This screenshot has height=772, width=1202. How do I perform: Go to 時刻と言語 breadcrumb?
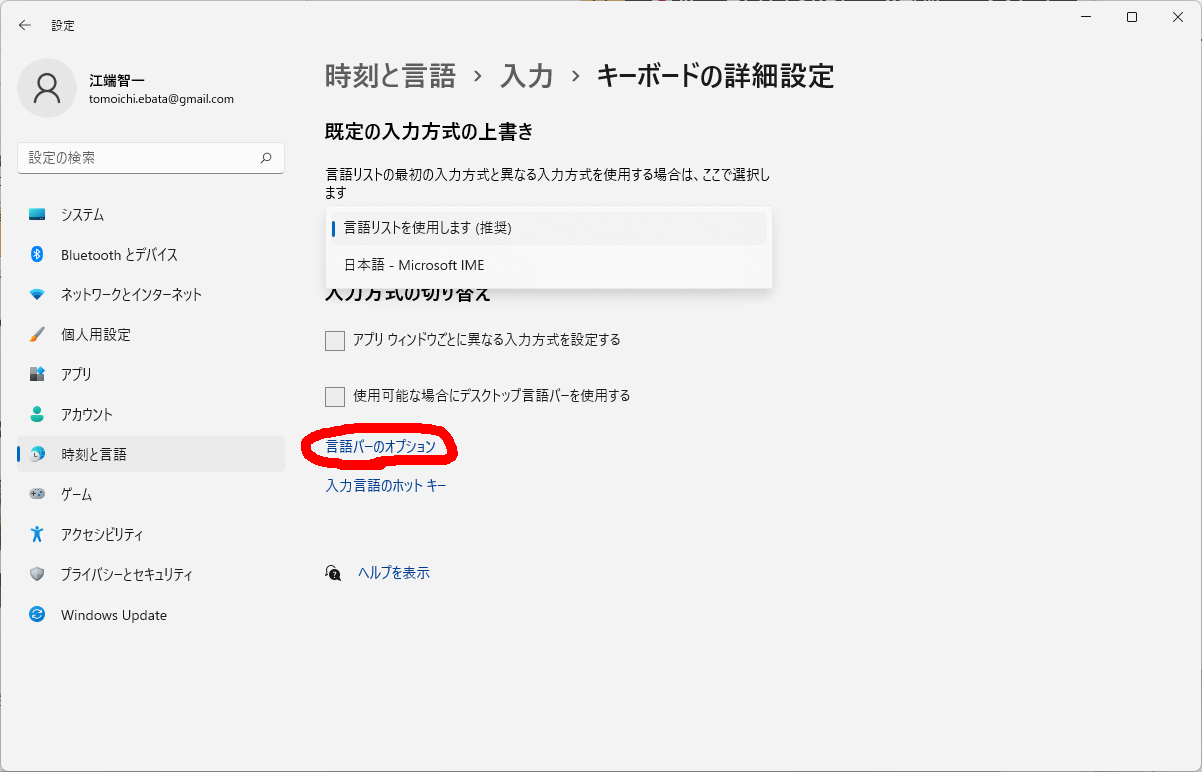(390, 76)
